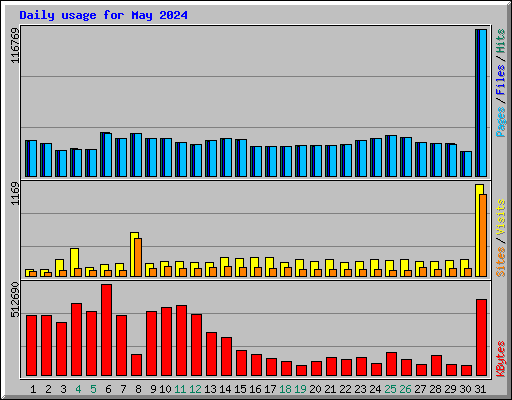Click the day 30 hits bar
The image size is (512, 400).
[x=466, y=164]
